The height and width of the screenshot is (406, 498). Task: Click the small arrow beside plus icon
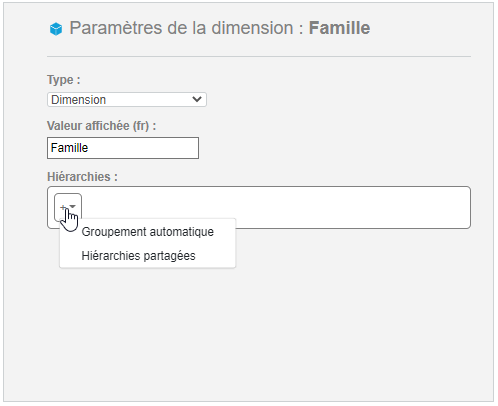(72, 206)
